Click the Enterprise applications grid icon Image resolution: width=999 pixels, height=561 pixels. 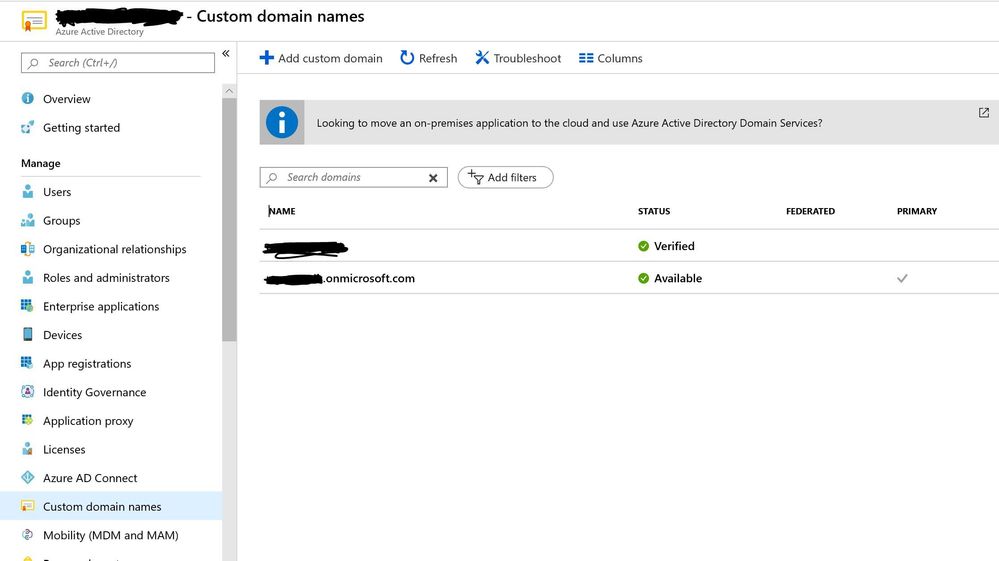point(27,306)
